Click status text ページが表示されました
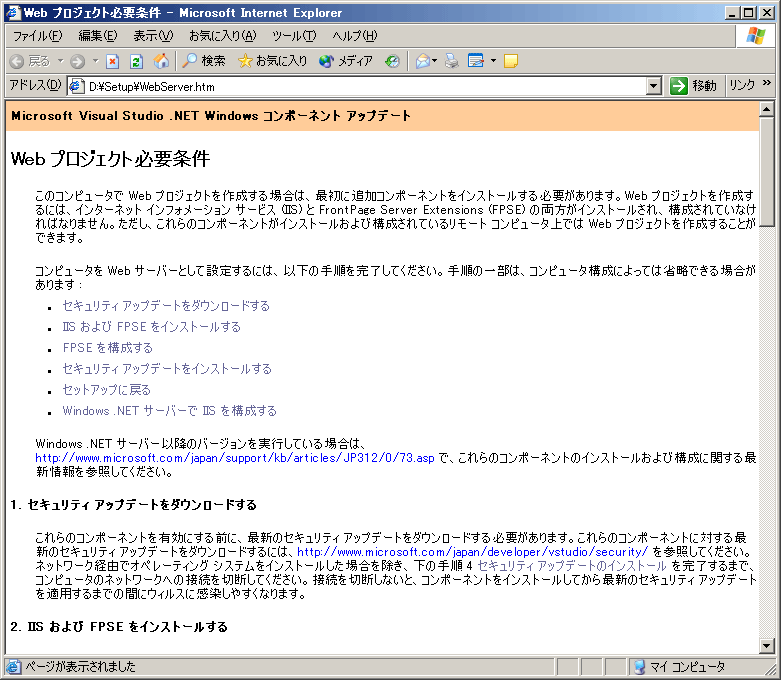This screenshot has height=680, width=781. point(80,667)
